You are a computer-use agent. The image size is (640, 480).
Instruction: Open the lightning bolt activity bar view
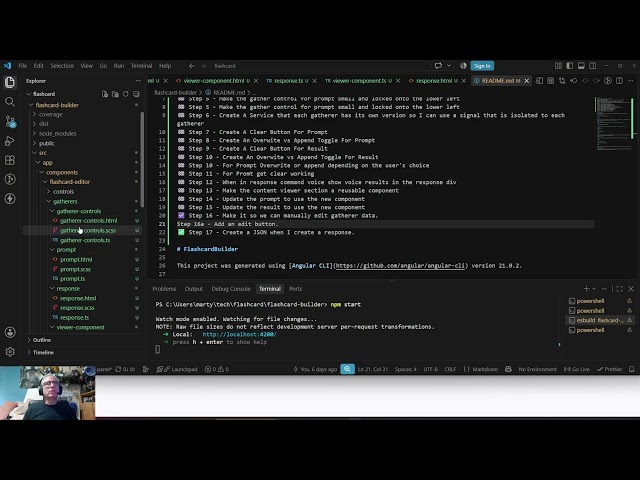click(10, 198)
